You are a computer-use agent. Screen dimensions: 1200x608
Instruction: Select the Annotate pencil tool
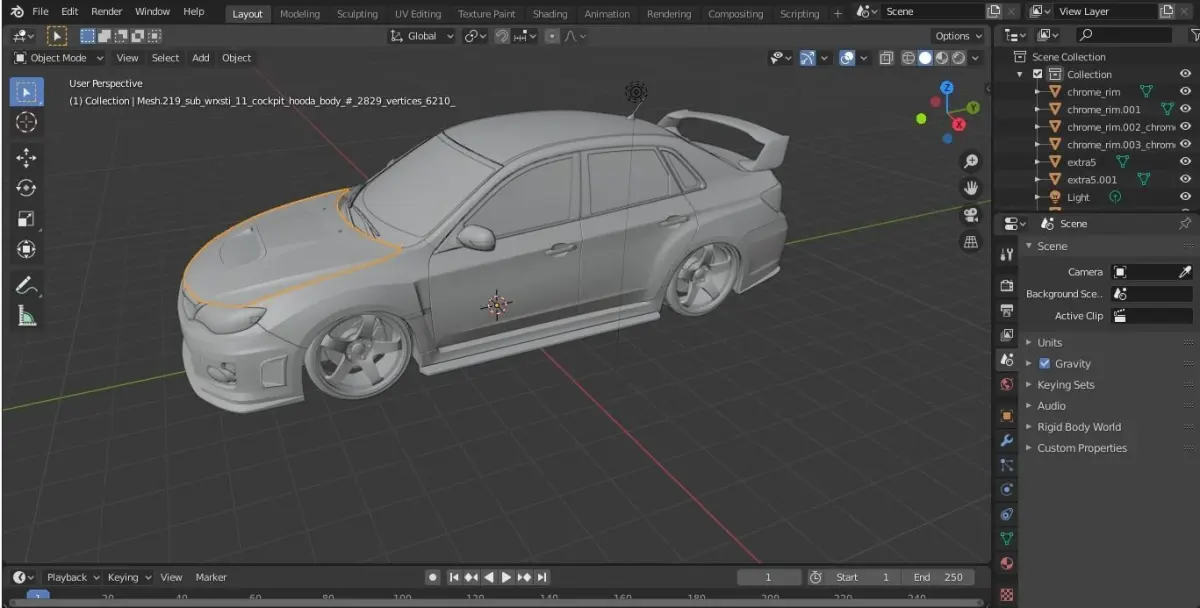(x=27, y=286)
